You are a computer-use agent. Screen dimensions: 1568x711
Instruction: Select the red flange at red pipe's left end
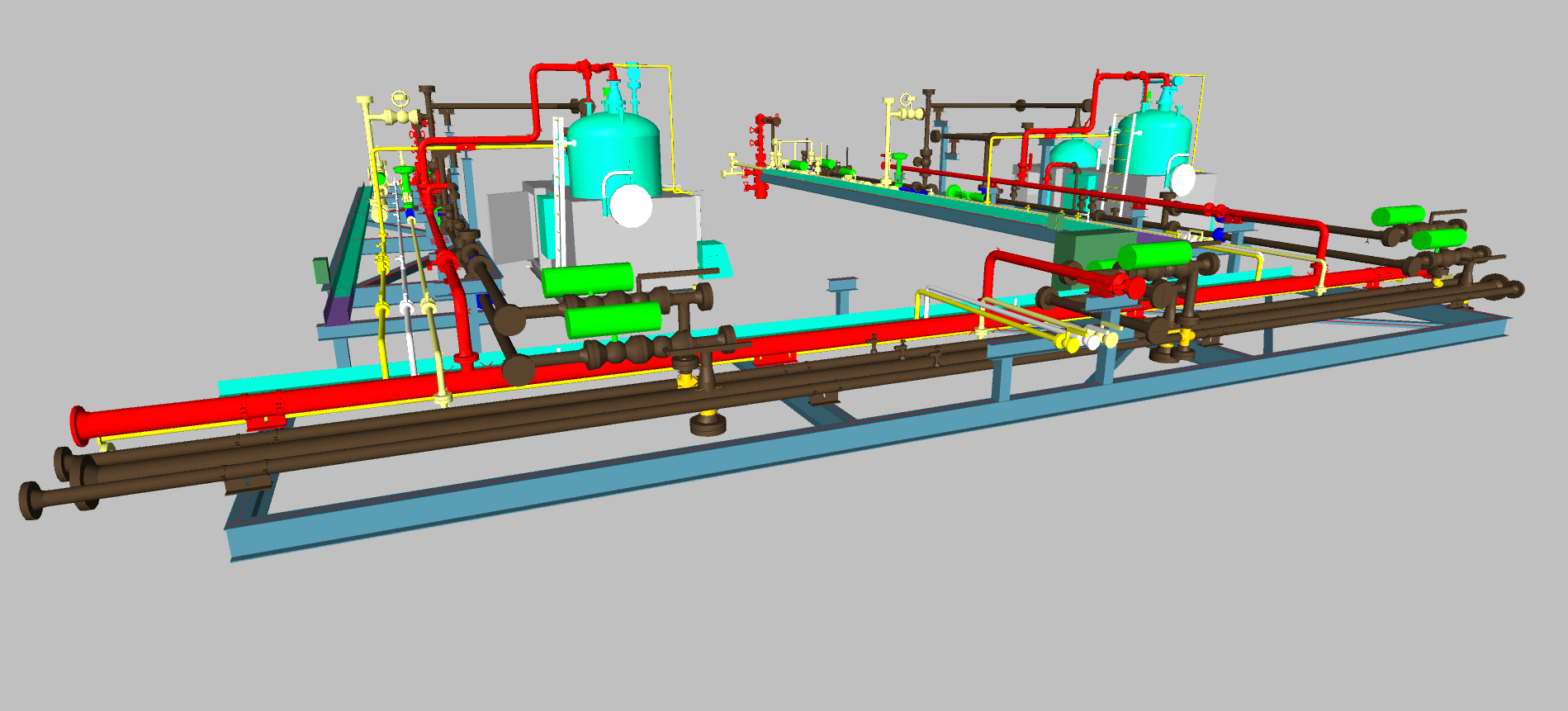click(x=79, y=424)
